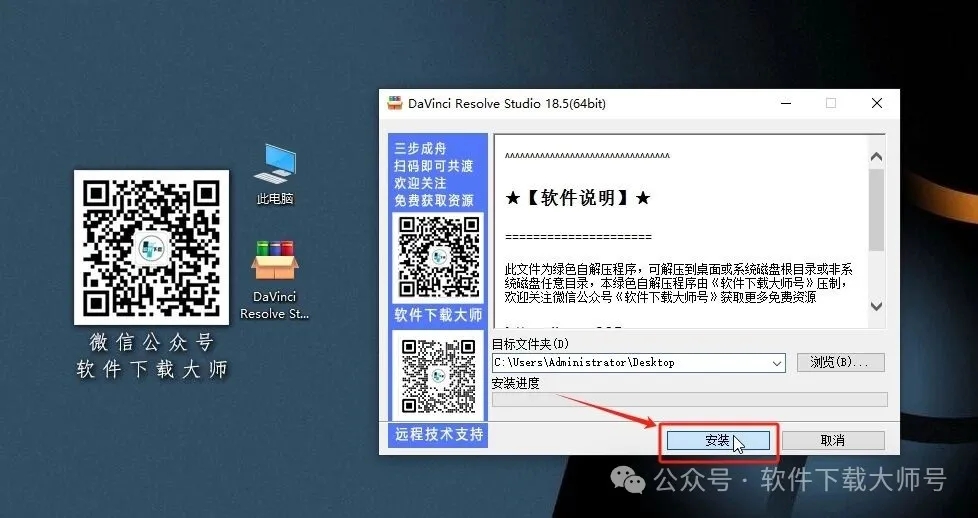This screenshot has width=978, height=518.
Task: Click the 浏览(B)... browse button
Action: [x=840, y=363]
